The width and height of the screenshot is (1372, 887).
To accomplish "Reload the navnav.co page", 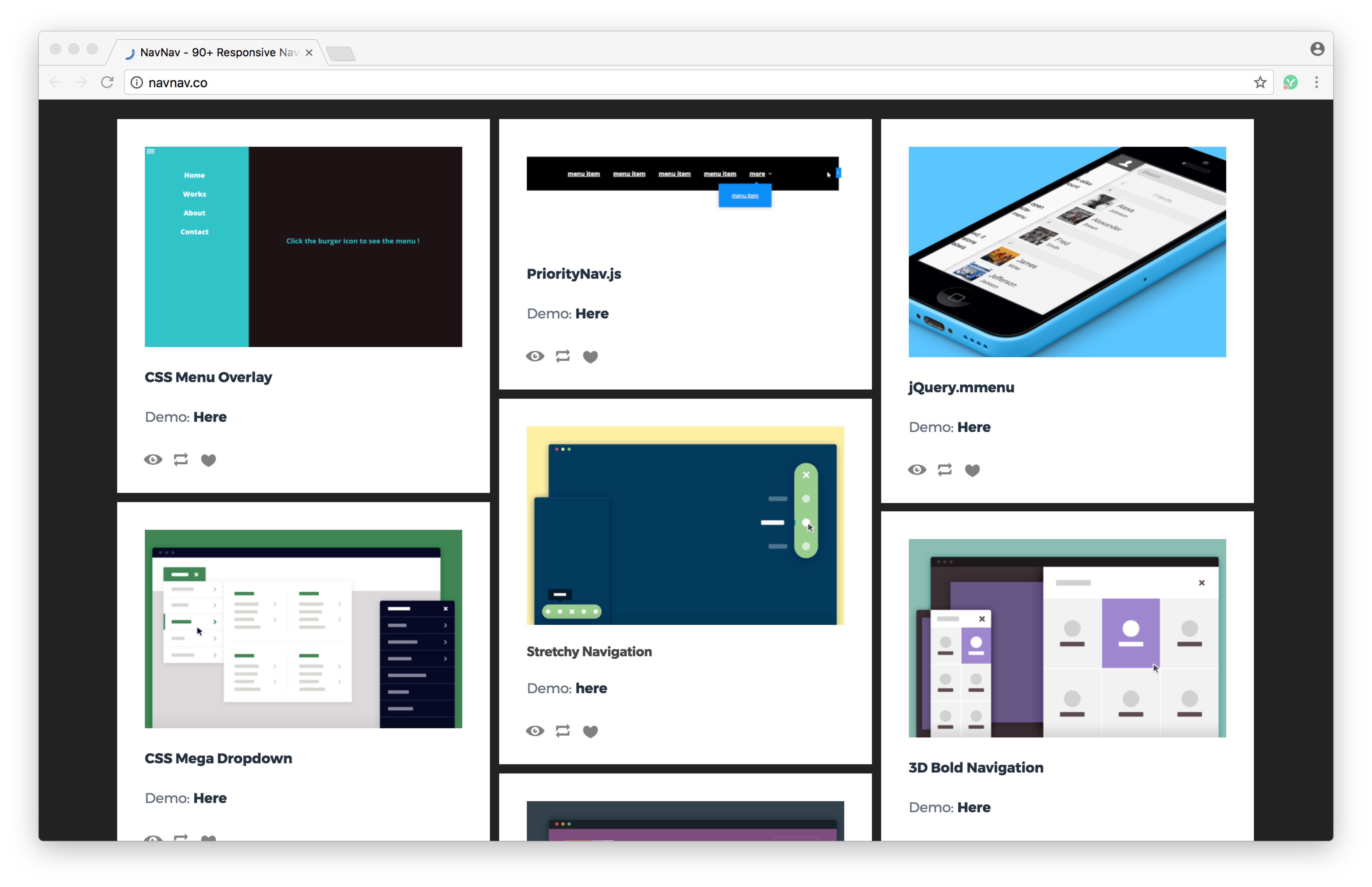I will click(107, 82).
